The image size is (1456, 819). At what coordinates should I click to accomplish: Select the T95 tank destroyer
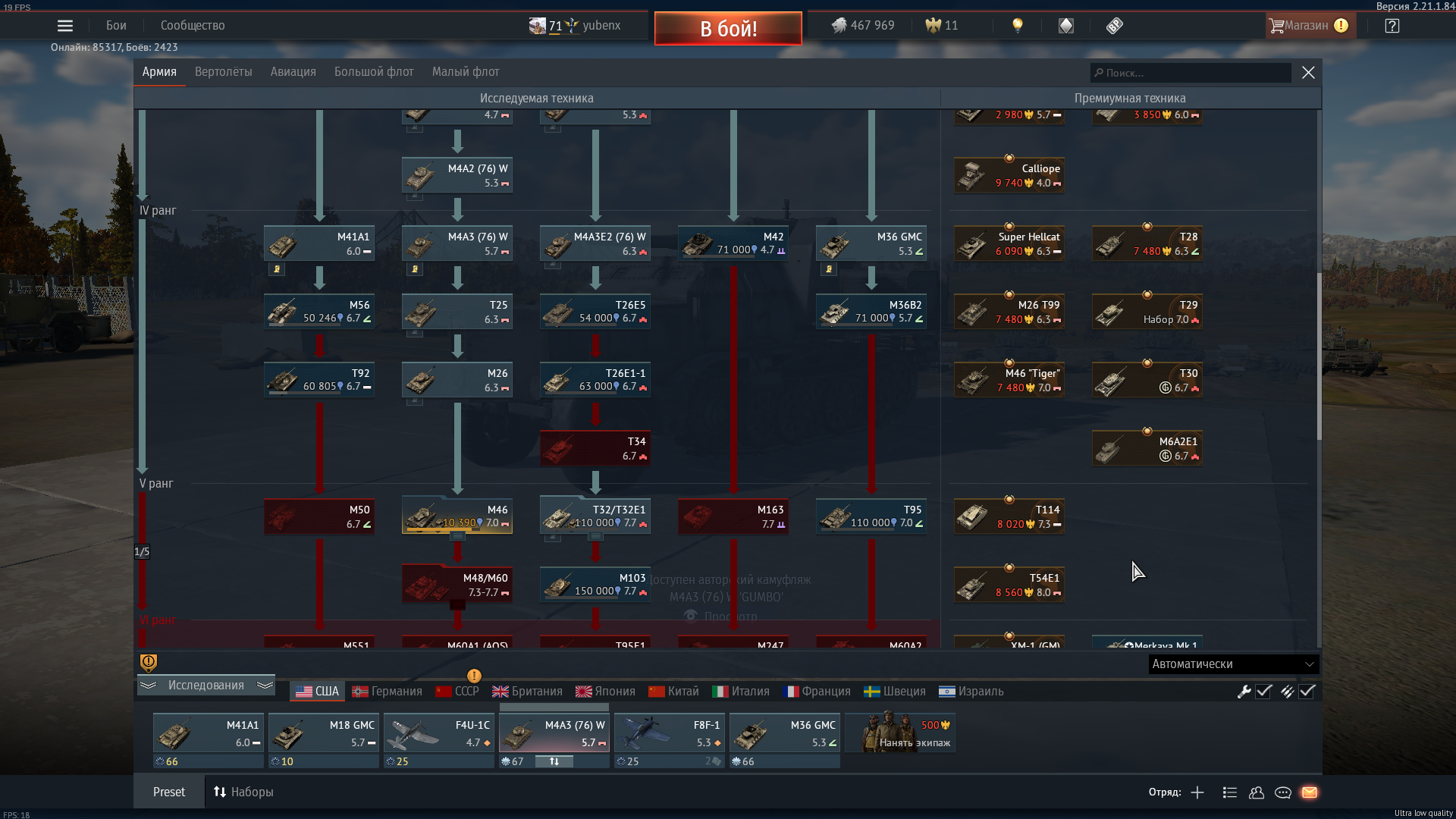[x=871, y=516]
